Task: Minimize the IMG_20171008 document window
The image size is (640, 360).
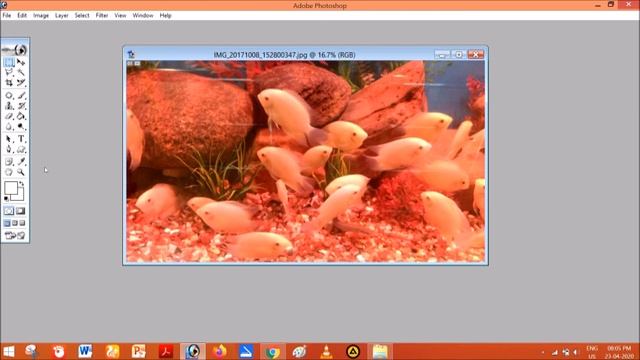Action: [x=442, y=54]
